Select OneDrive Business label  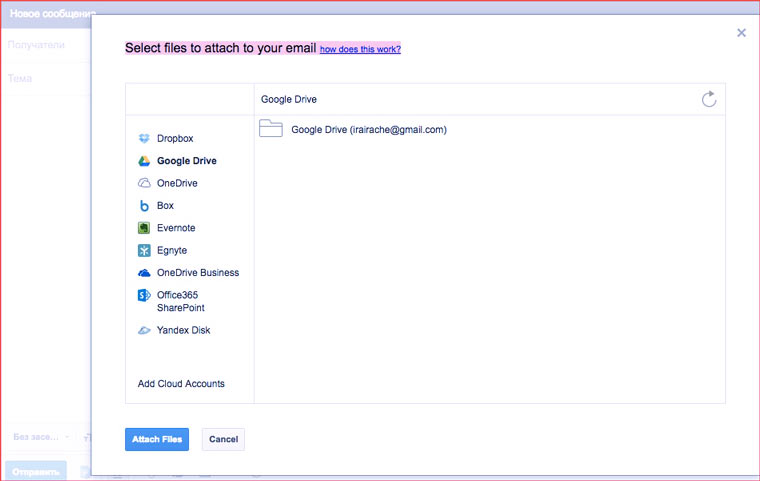(198, 273)
